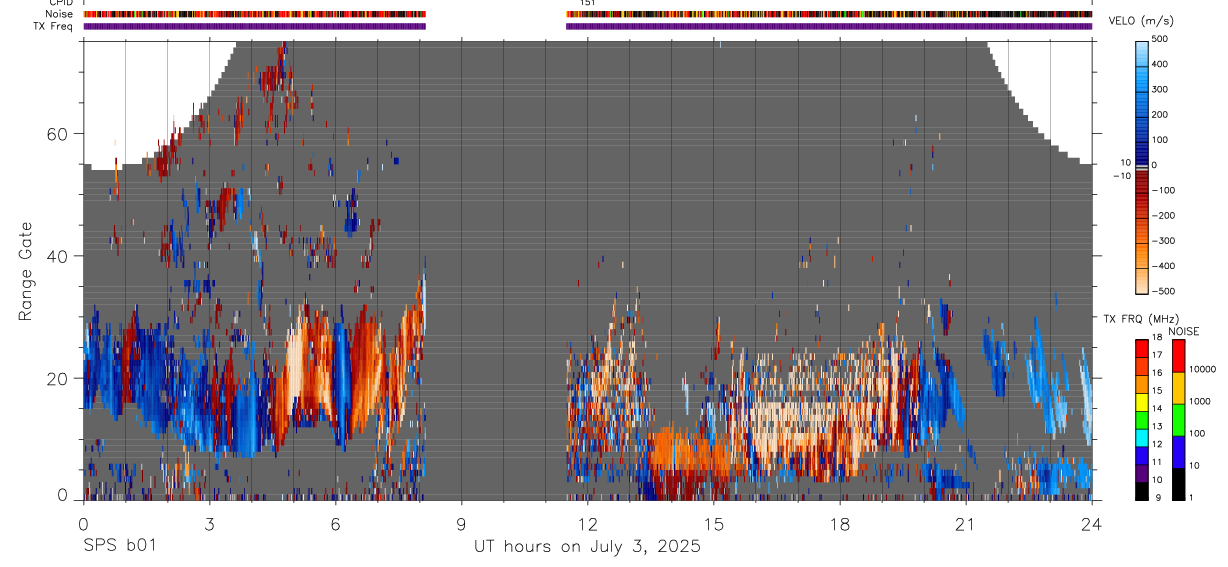This screenshot has width=1228, height=567.
Task: Select the 300 value on velocity scale
Action: (1162, 89)
